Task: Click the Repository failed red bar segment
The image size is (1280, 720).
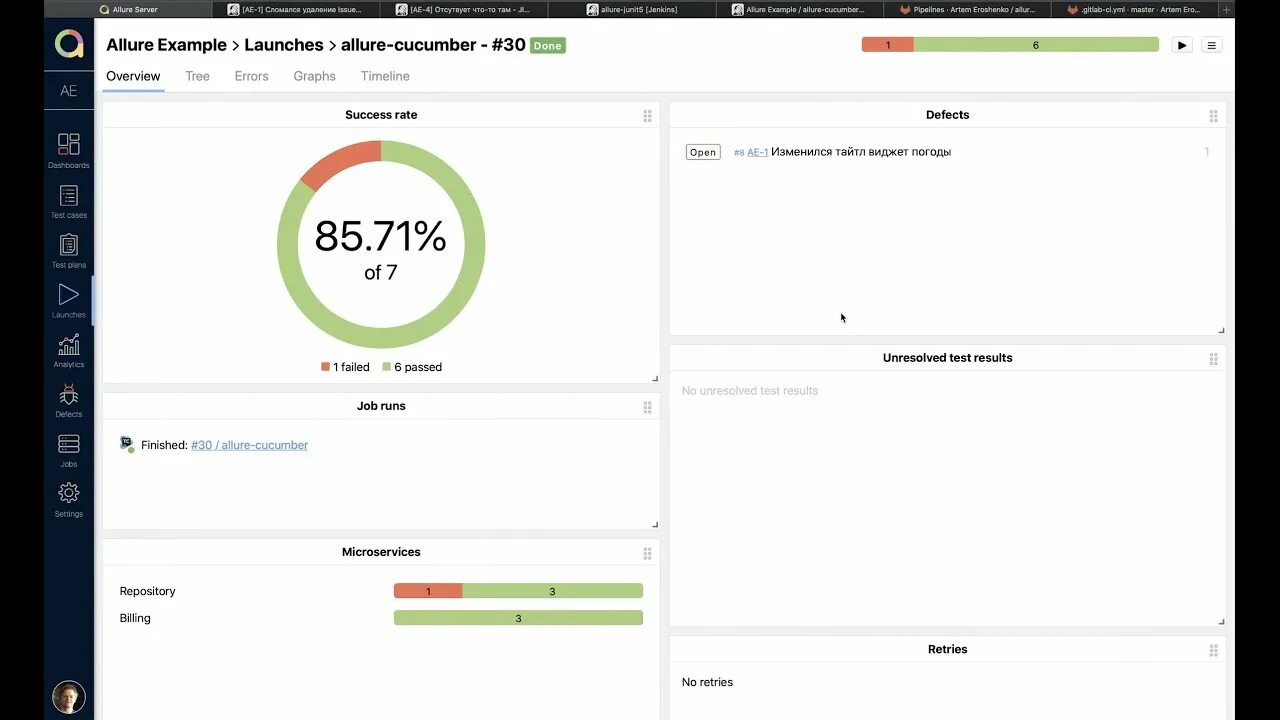Action: pos(428,591)
